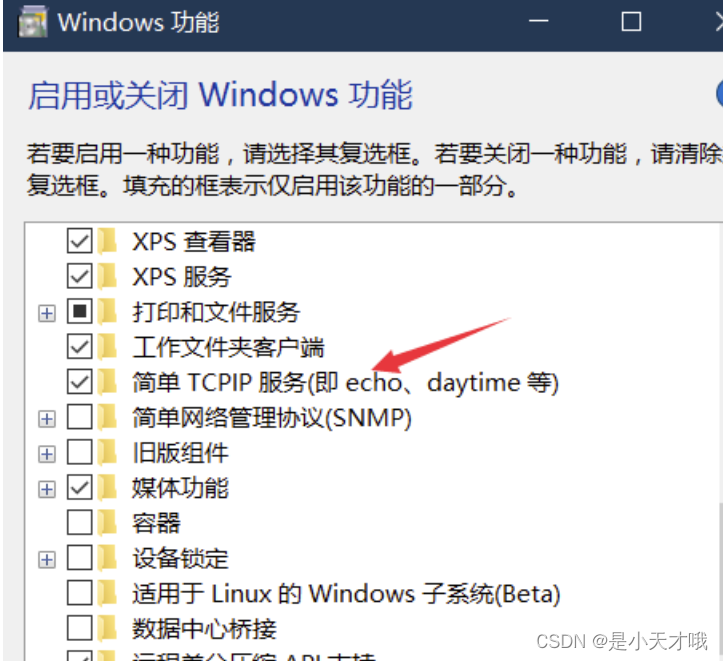The height and width of the screenshot is (661, 723).
Task: Minimize the Windows 功能 window
Action: click(x=538, y=21)
